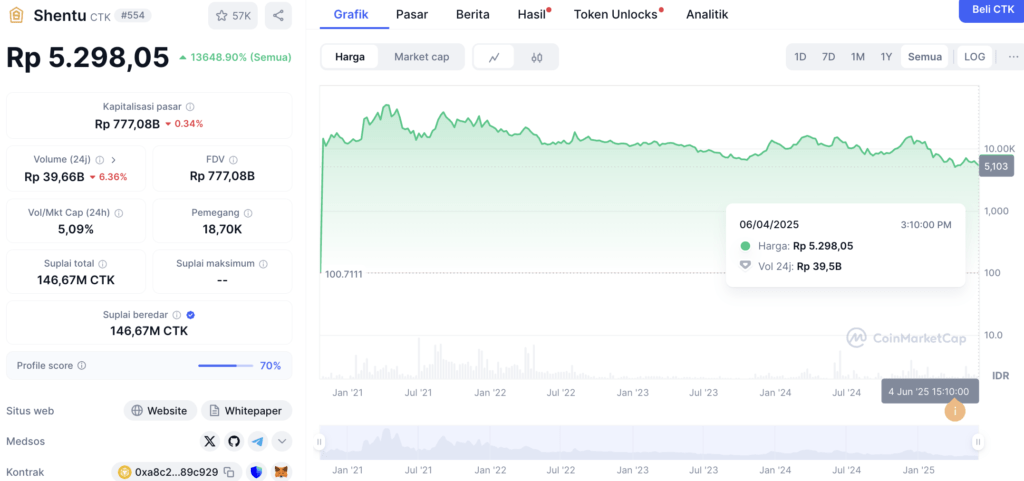
Task: Click the blue shield icon by contract
Action: pos(257,471)
